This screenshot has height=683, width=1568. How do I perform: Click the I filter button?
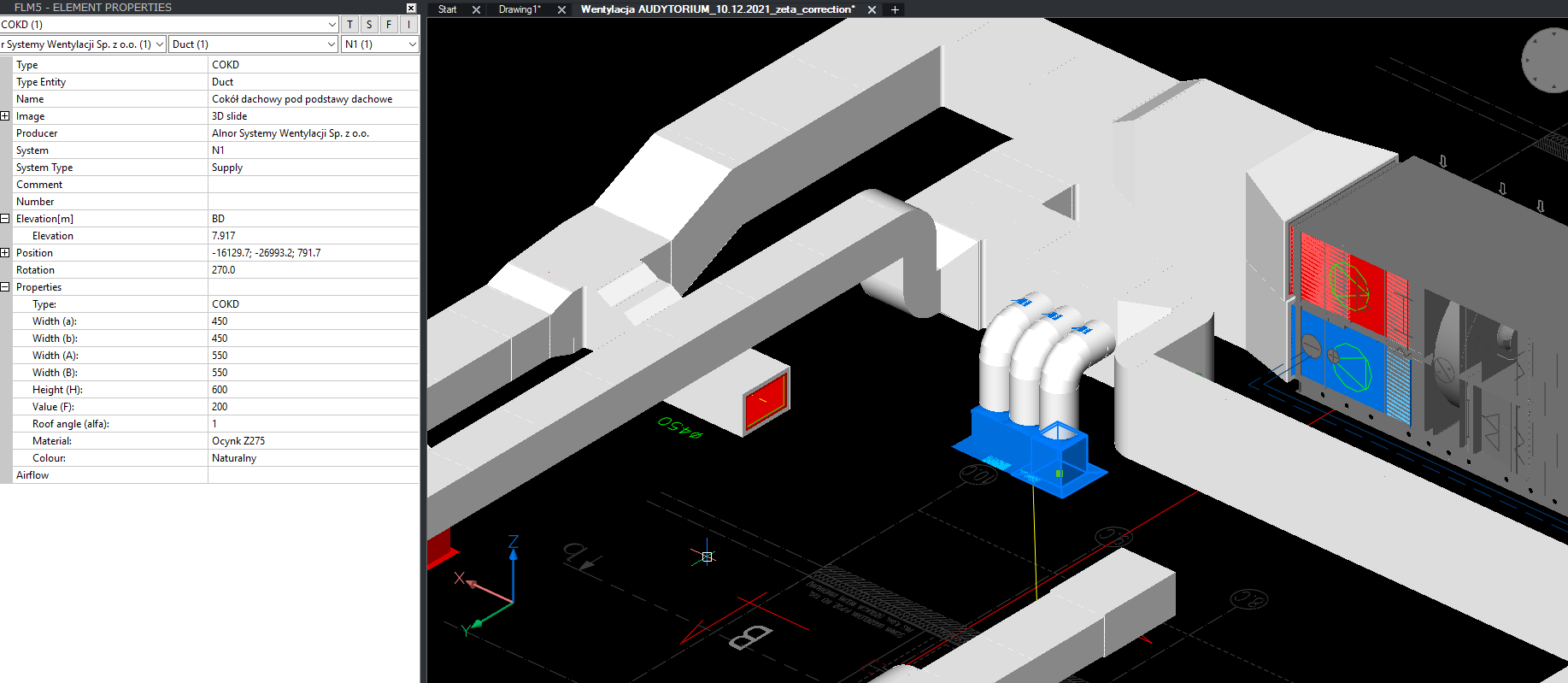pyautogui.click(x=408, y=25)
